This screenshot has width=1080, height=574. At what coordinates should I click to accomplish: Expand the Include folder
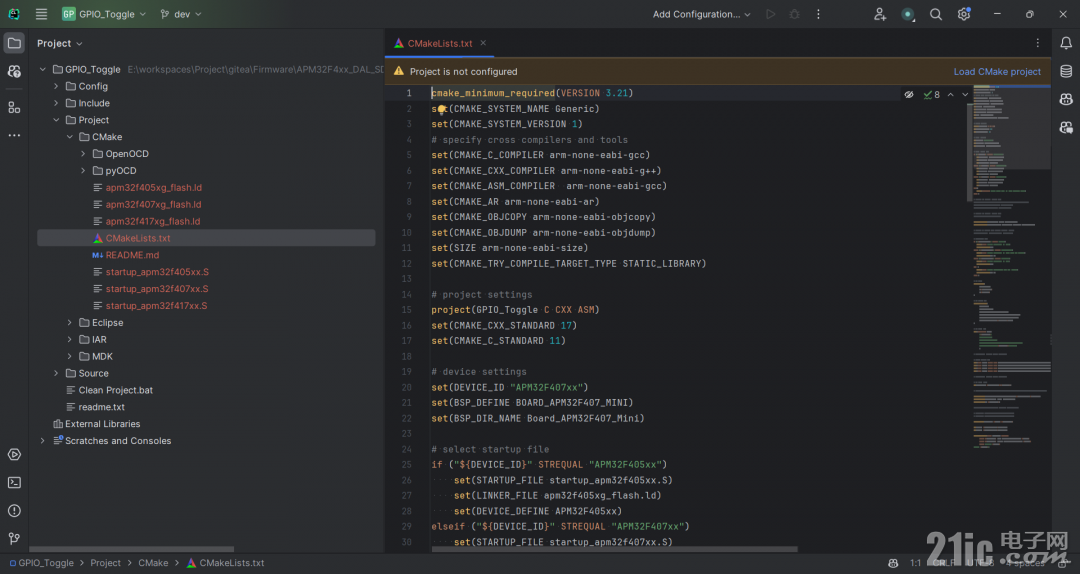[x=56, y=103]
